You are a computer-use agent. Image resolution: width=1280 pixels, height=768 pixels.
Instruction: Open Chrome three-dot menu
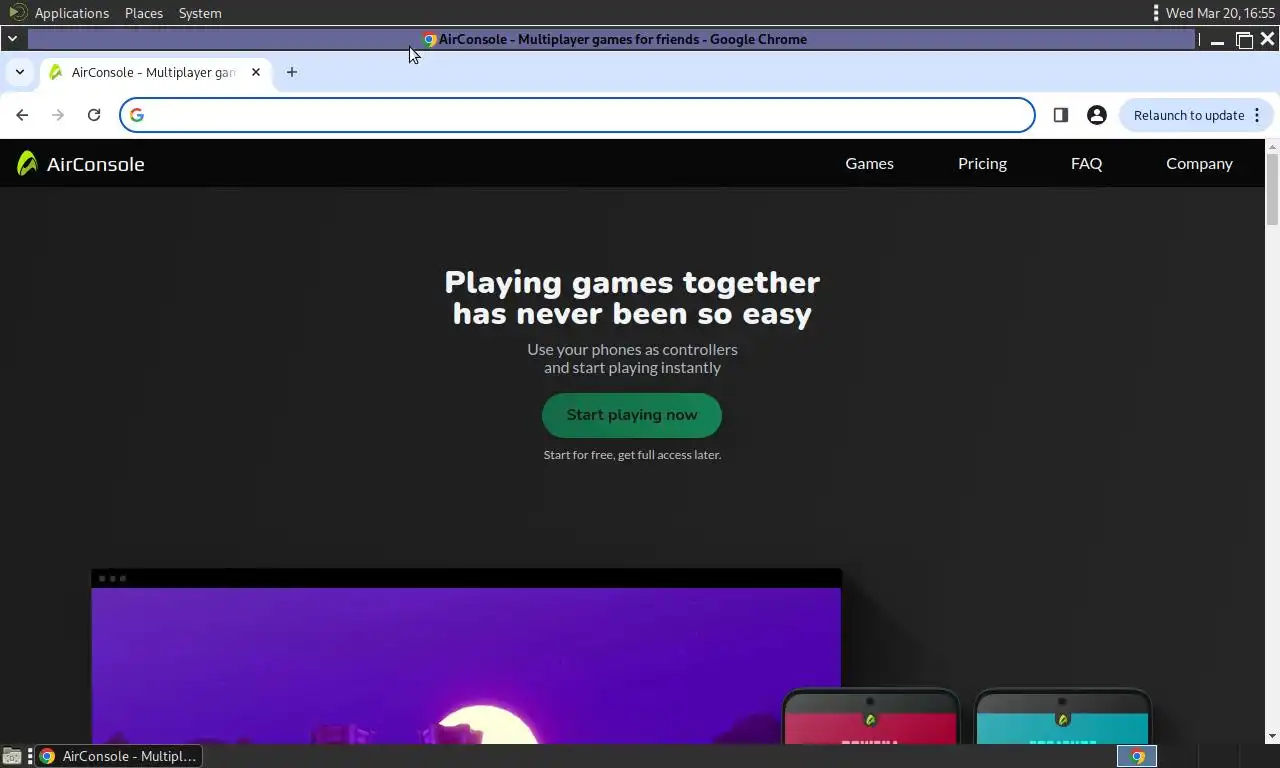click(x=1257, y=115)
